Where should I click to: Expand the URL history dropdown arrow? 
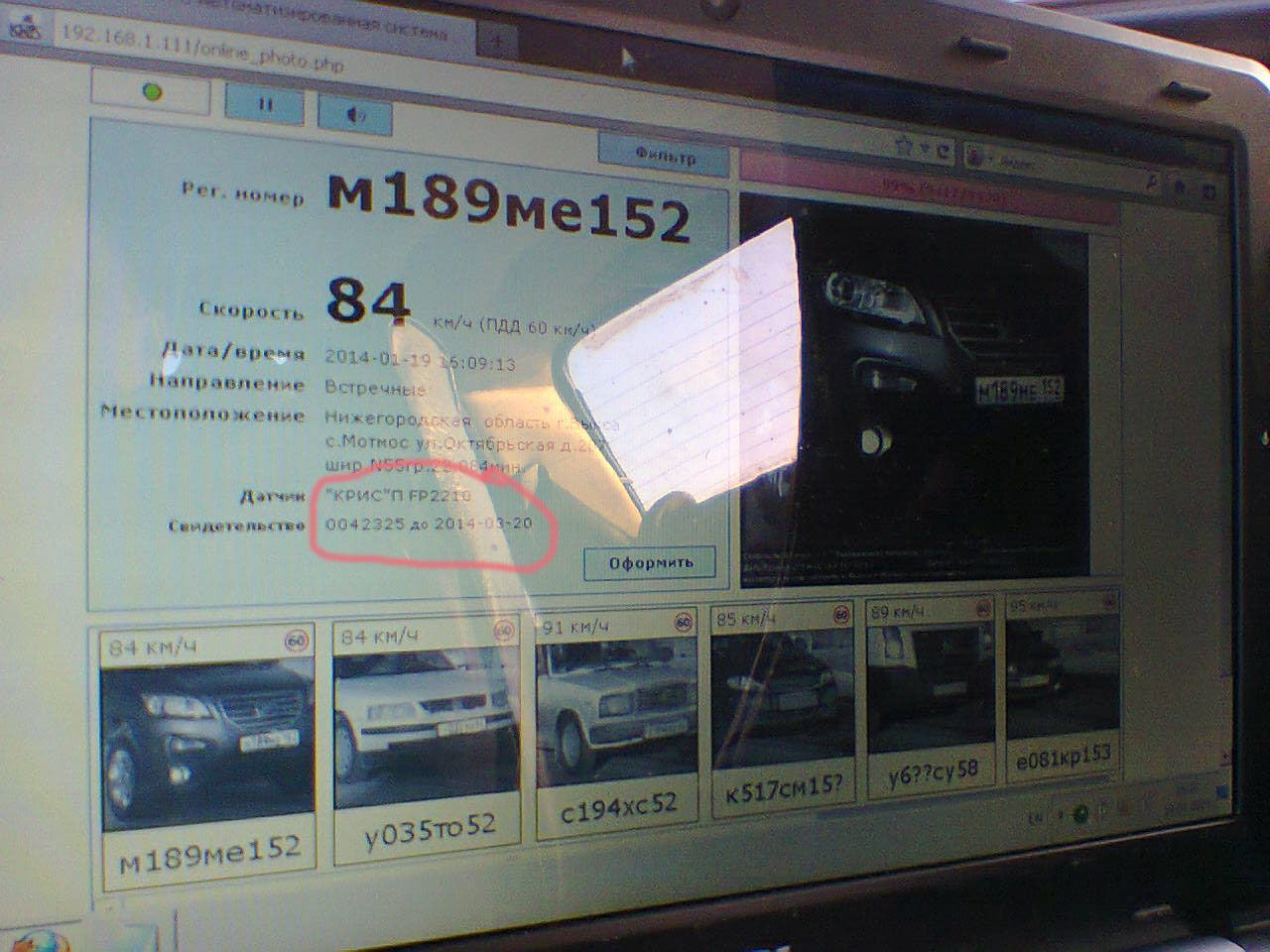point(925,149)
